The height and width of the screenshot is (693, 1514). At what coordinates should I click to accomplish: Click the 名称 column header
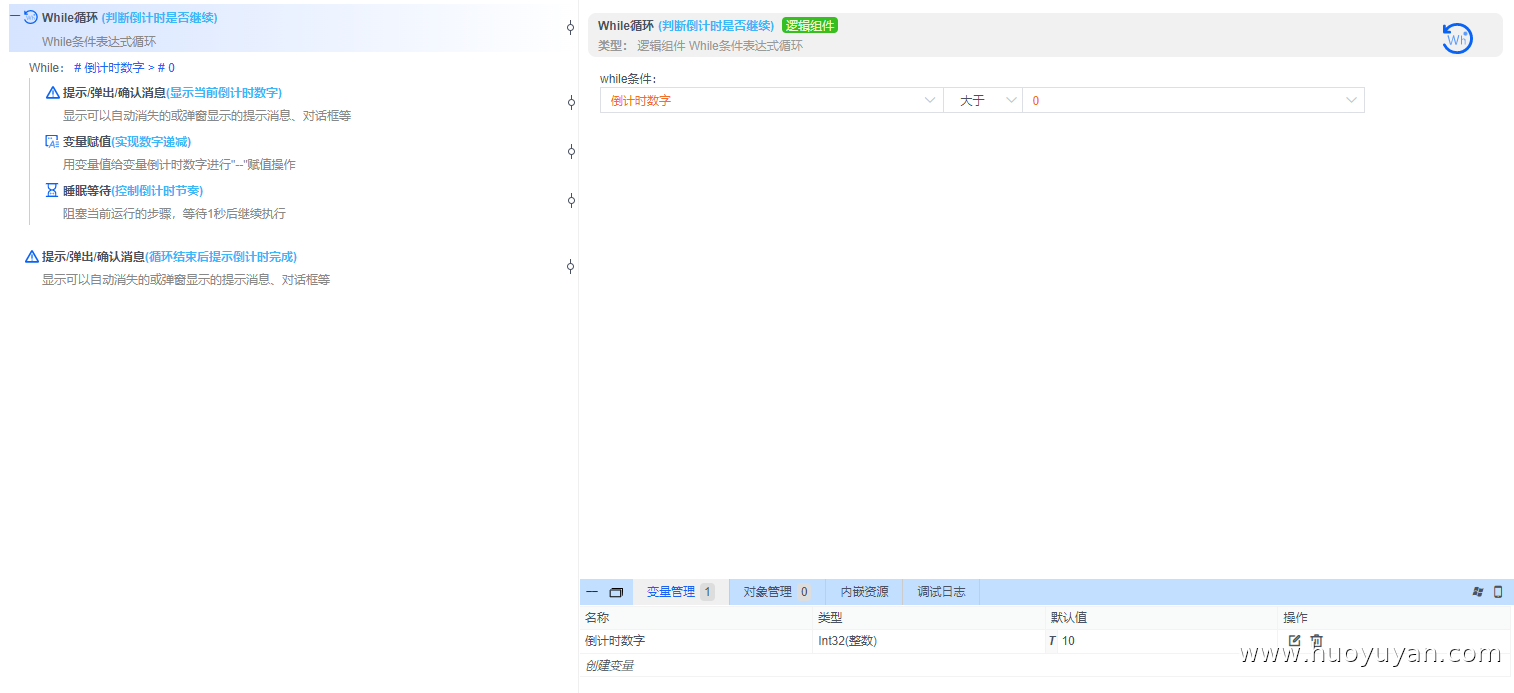point(597,617)
